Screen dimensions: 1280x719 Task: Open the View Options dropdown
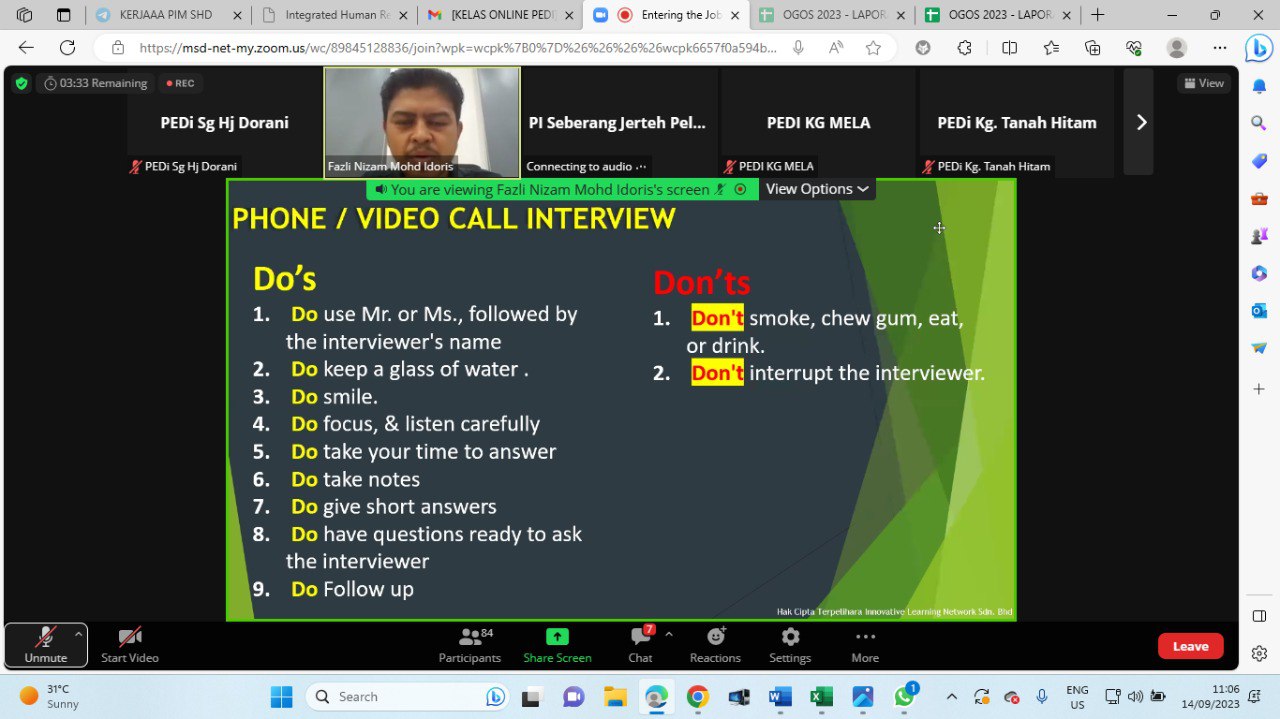[817, 189]
